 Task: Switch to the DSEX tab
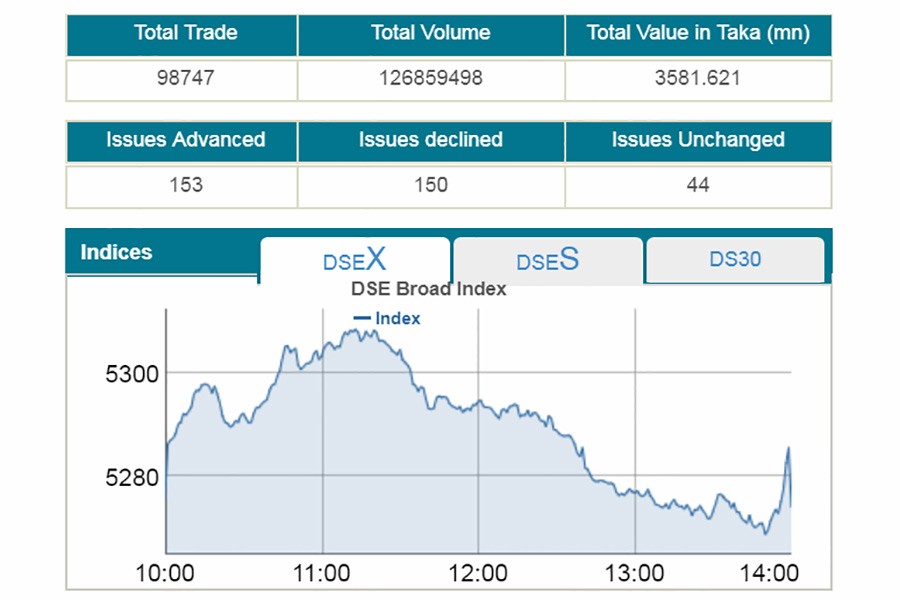click(354, 261)
